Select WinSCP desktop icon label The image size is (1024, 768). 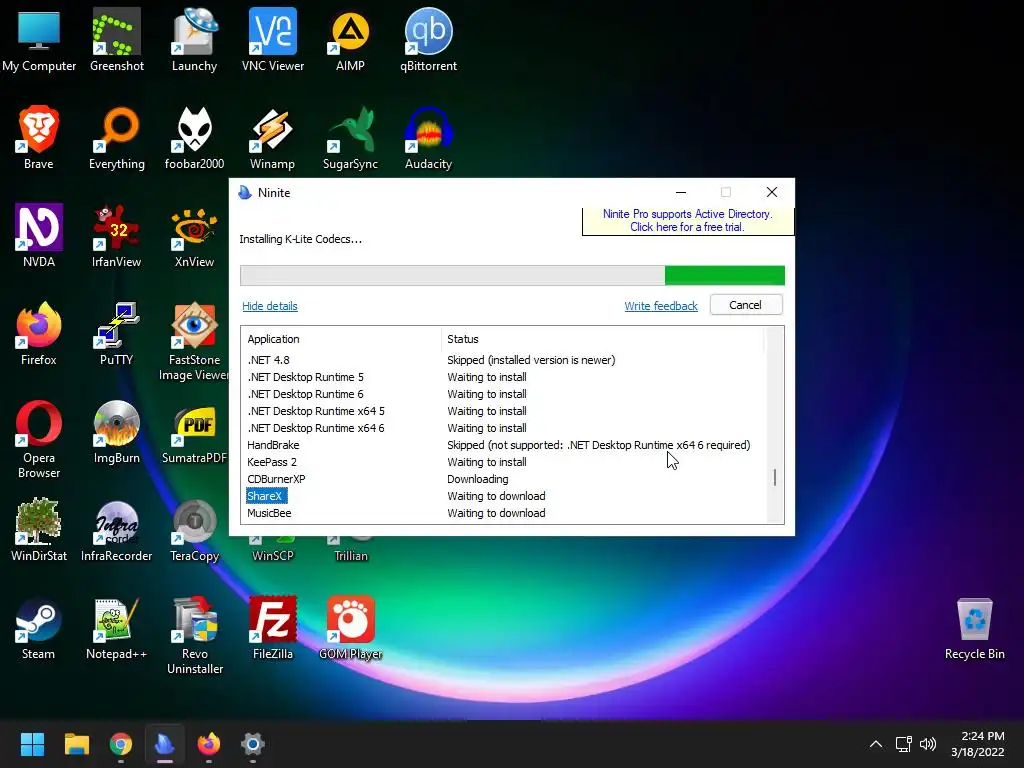(272, 556)
